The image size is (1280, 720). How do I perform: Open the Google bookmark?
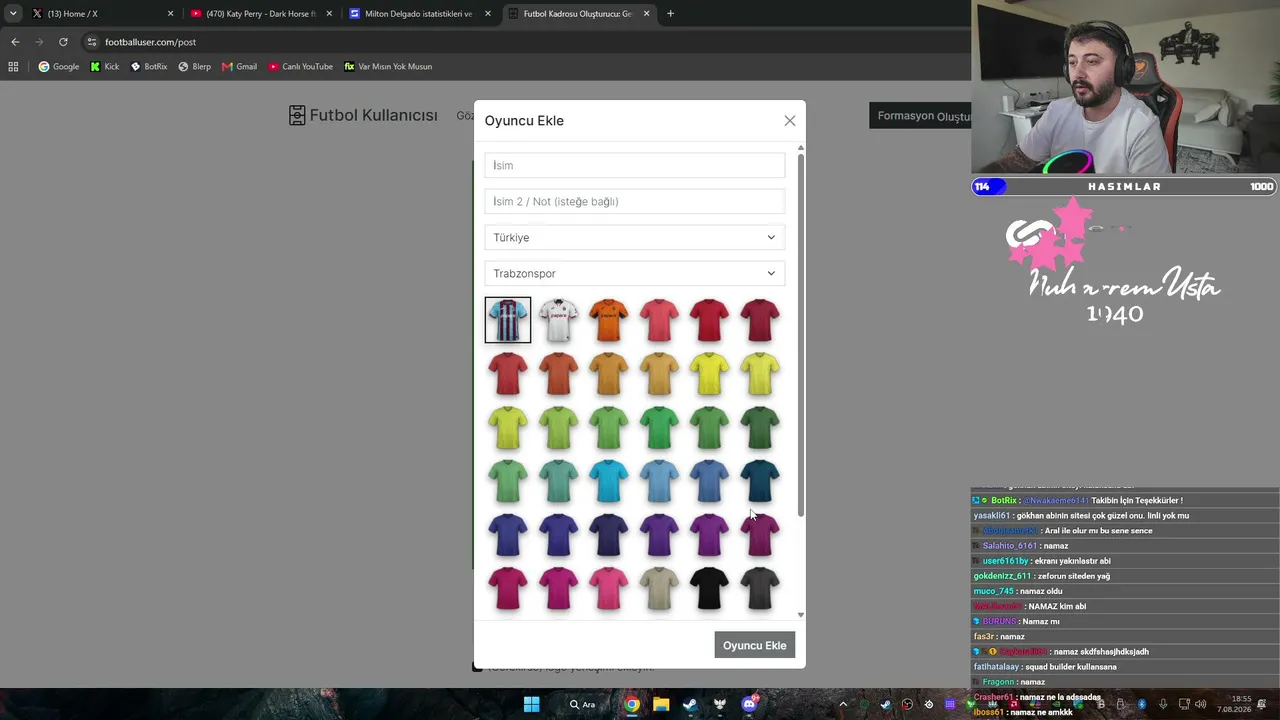59,67
